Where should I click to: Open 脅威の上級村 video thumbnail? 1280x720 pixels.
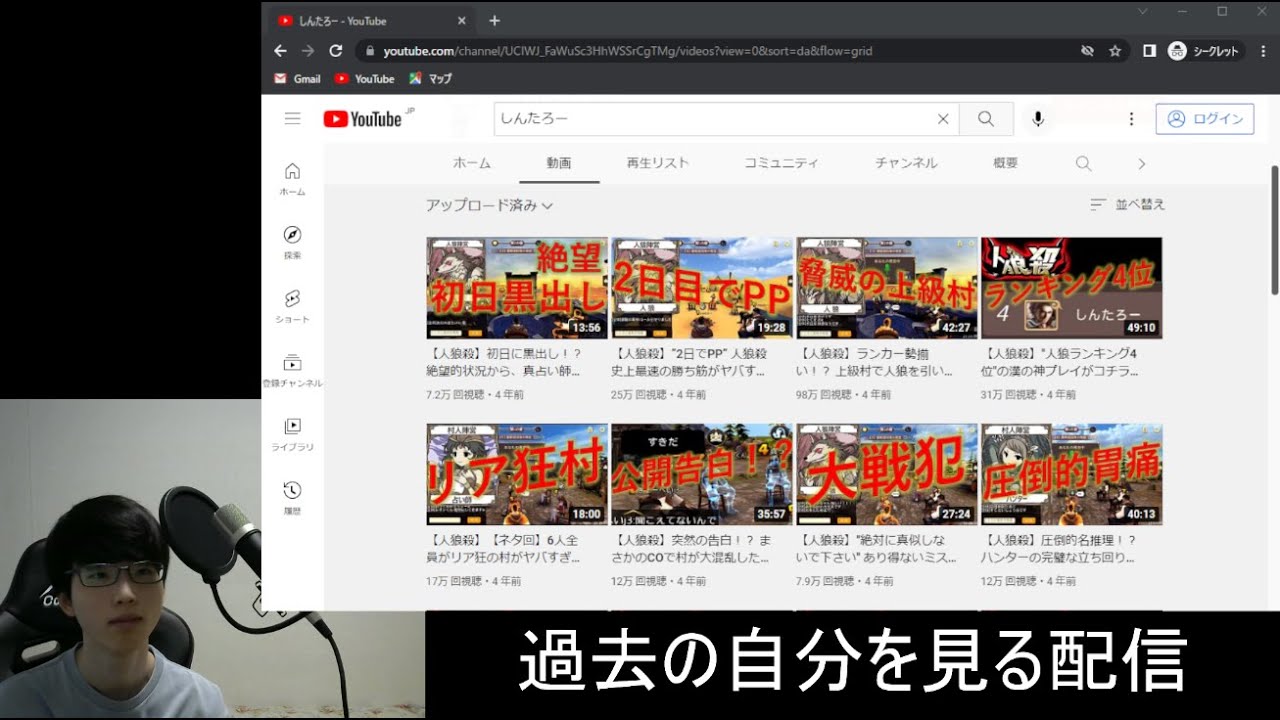coord(887,288)
